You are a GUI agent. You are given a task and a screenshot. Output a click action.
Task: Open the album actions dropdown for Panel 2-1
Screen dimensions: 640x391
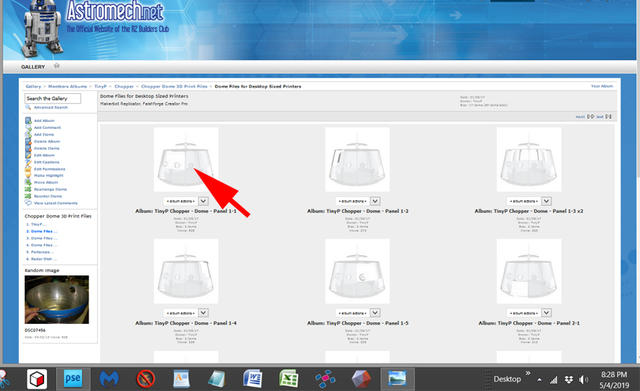pyautogui.click(x=547, y=313)
